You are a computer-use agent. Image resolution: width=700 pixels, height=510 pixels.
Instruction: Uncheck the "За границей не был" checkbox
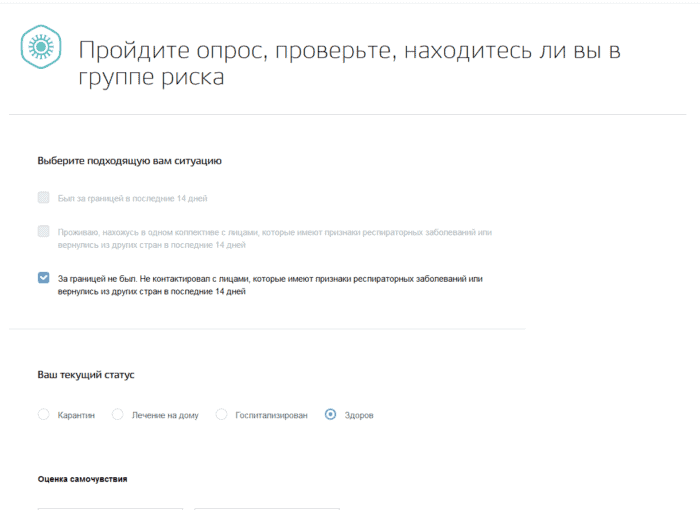click(x=43, y=278)
